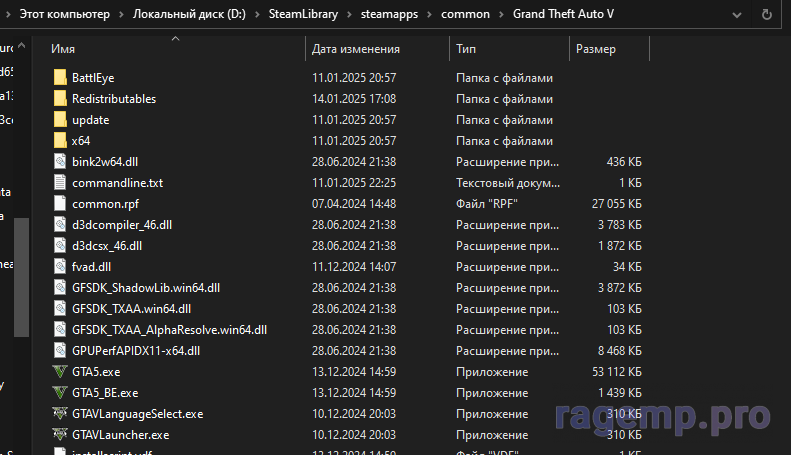Select the Redistributables folder name

pos(114,99)
